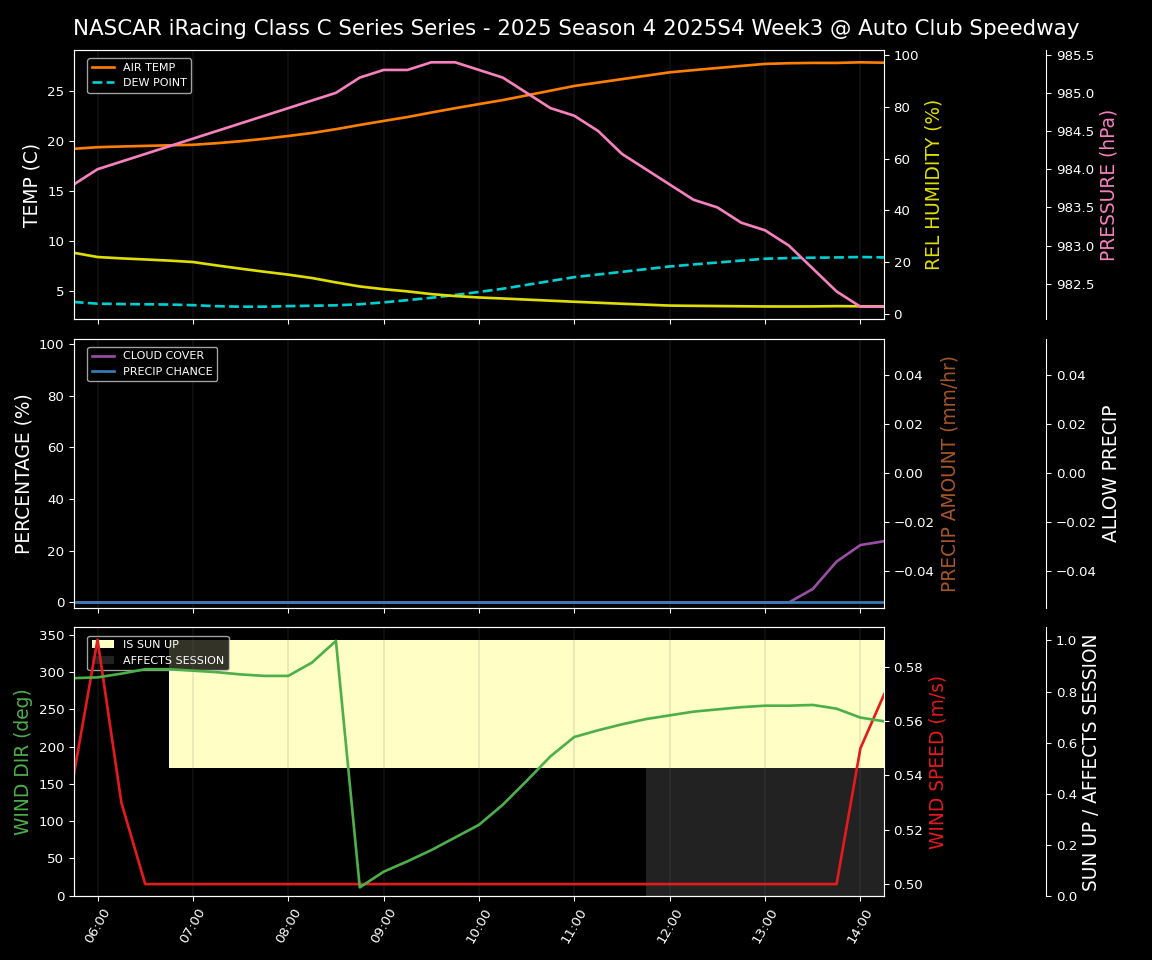Expand the sun up legend box
This screenshot has width=1152, height=960.
tap(160, 651)
